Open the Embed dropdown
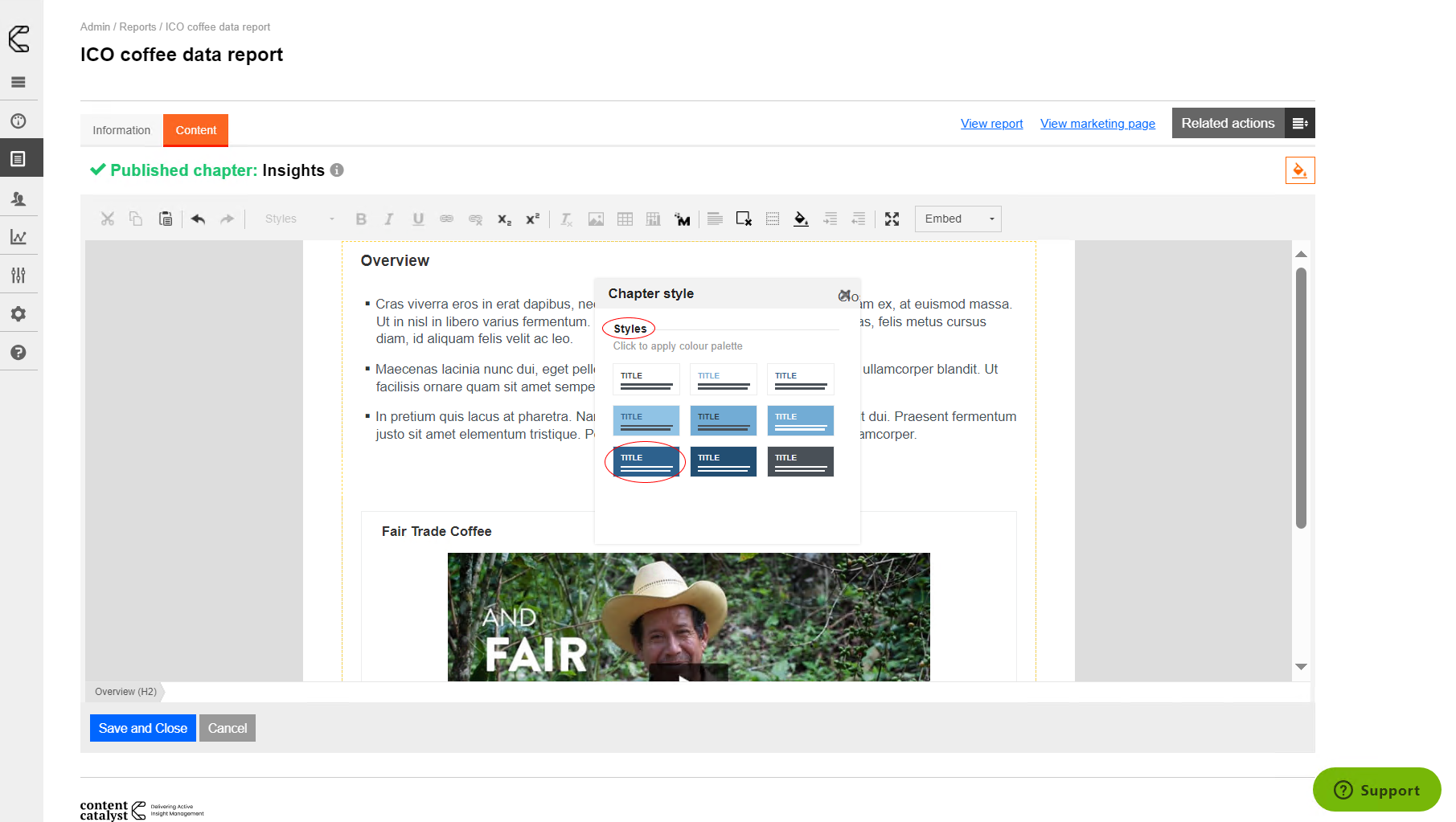 tap(958, 219)
